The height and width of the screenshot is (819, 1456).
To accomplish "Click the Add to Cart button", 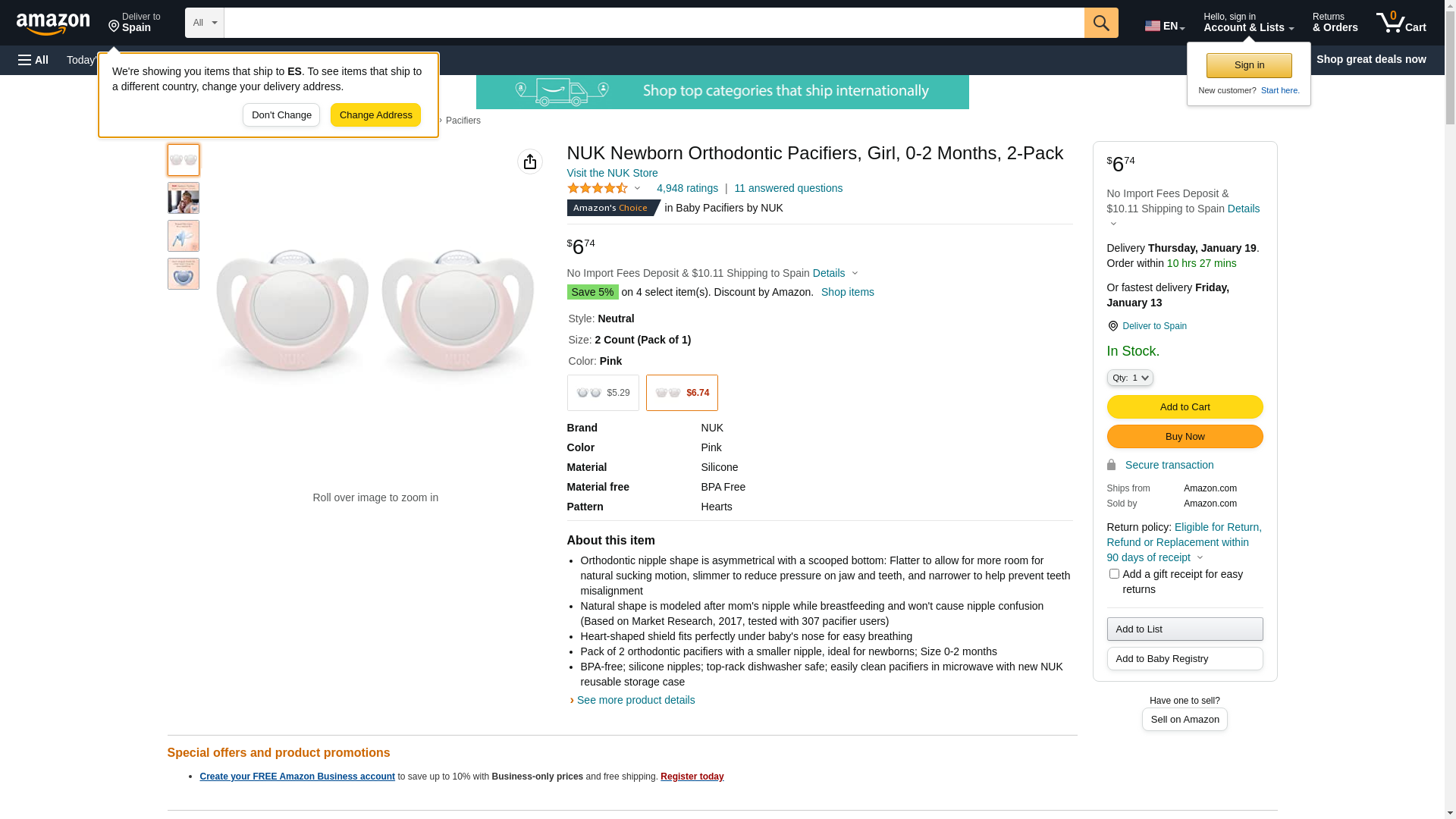I will 1185,406.
